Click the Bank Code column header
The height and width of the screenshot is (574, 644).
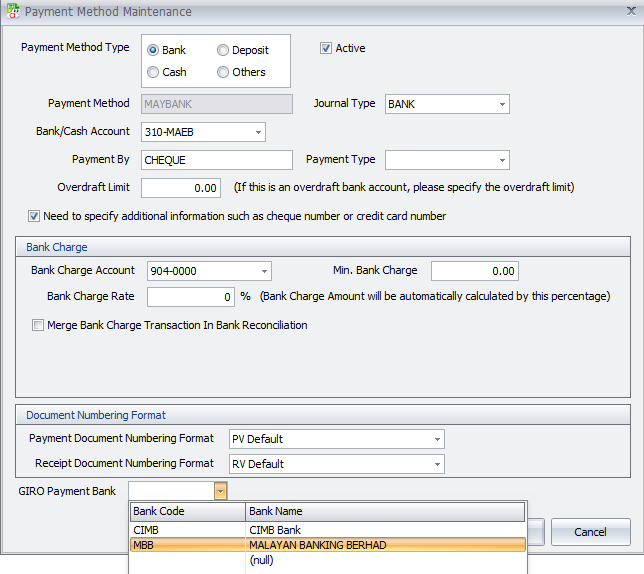(x=188, y=512)
